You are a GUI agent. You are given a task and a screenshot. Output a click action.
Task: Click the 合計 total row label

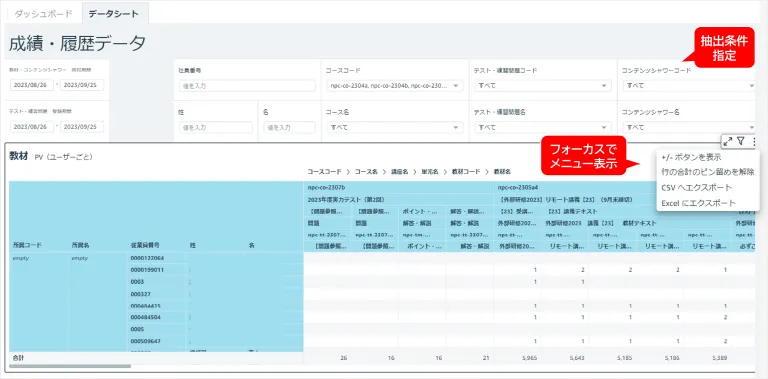pyautogui.click(x=19, y=358)
